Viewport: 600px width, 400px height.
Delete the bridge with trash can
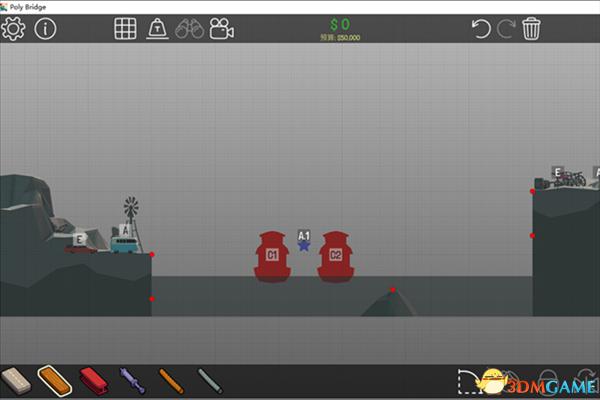coord(531,29)
